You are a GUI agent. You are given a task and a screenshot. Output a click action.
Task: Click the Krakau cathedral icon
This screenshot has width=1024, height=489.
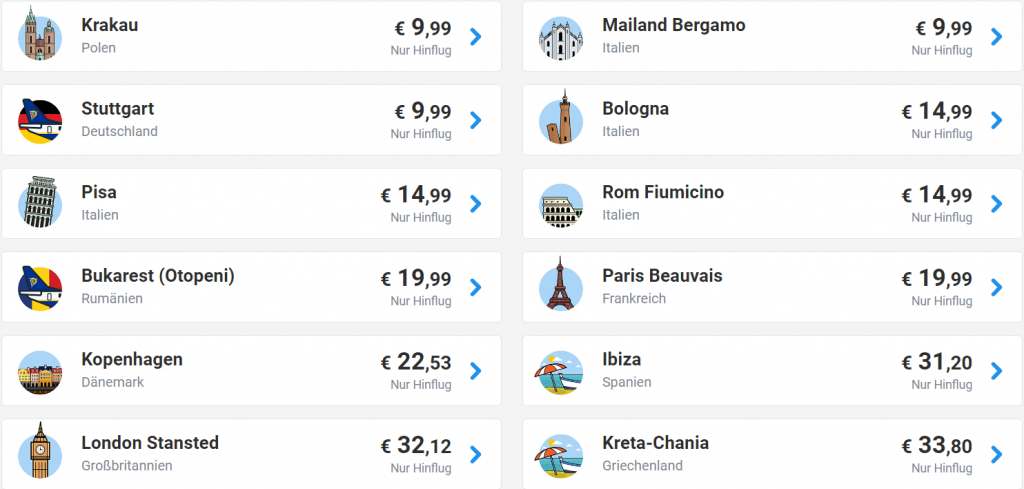40,33
